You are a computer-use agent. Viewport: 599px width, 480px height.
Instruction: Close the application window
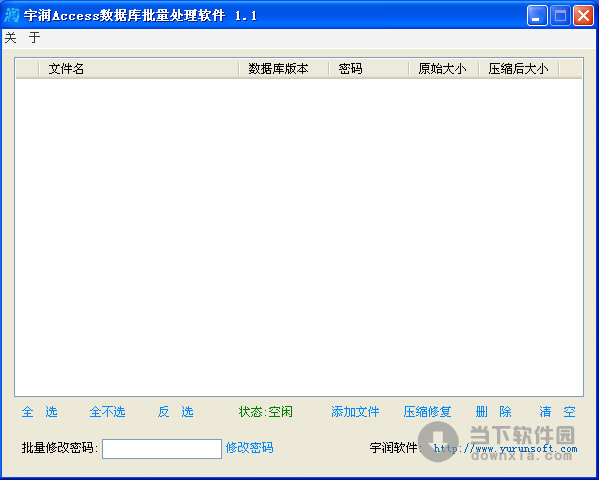[x=583, y=16]
